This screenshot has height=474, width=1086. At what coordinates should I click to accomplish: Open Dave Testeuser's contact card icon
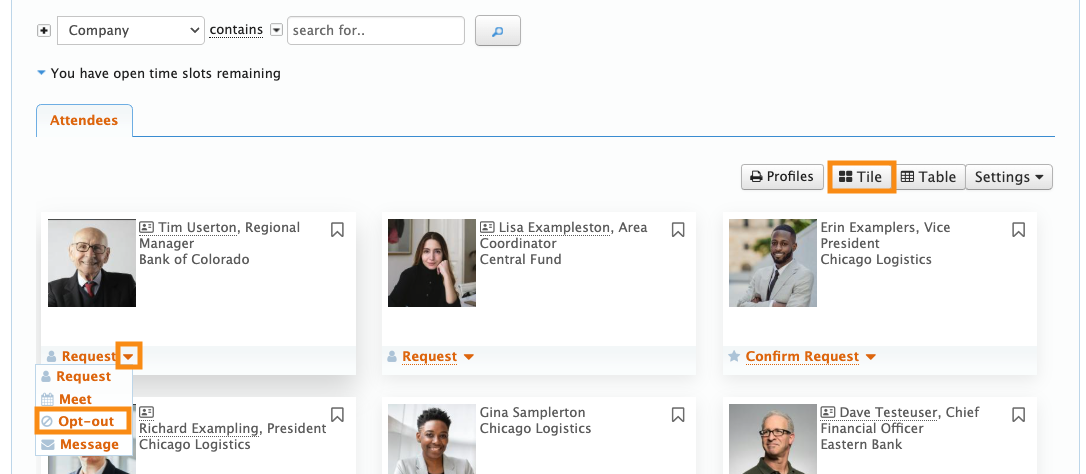click(828, 412)
